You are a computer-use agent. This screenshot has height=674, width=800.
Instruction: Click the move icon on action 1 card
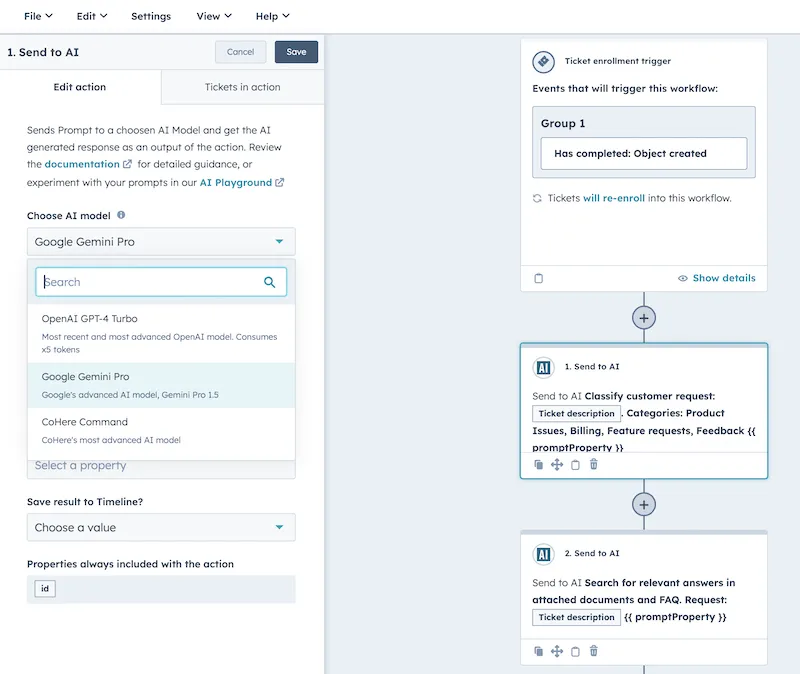click(557, 465)
